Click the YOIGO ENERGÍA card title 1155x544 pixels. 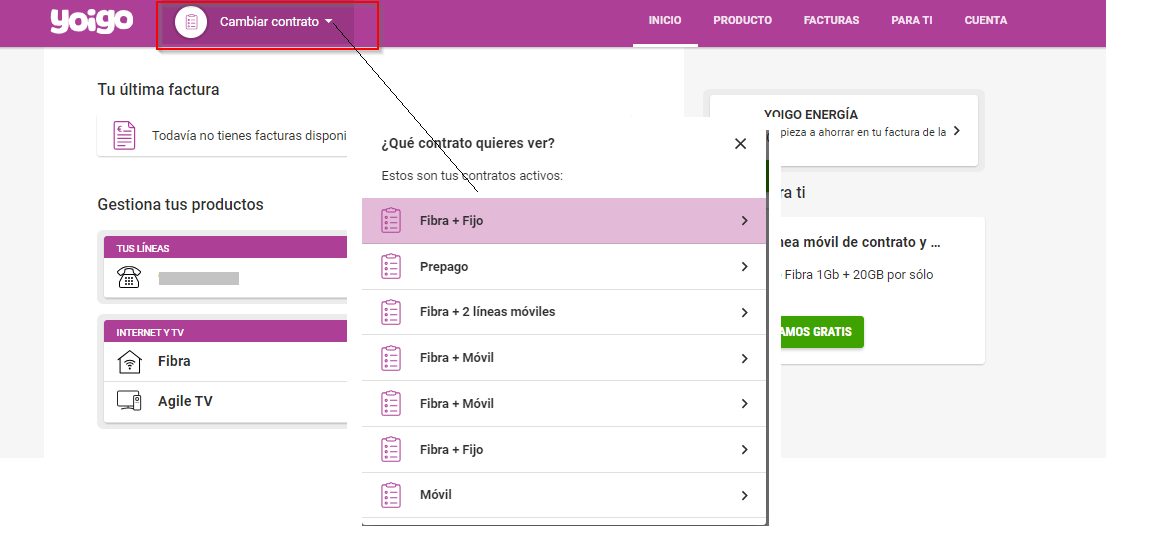[811, 115]
